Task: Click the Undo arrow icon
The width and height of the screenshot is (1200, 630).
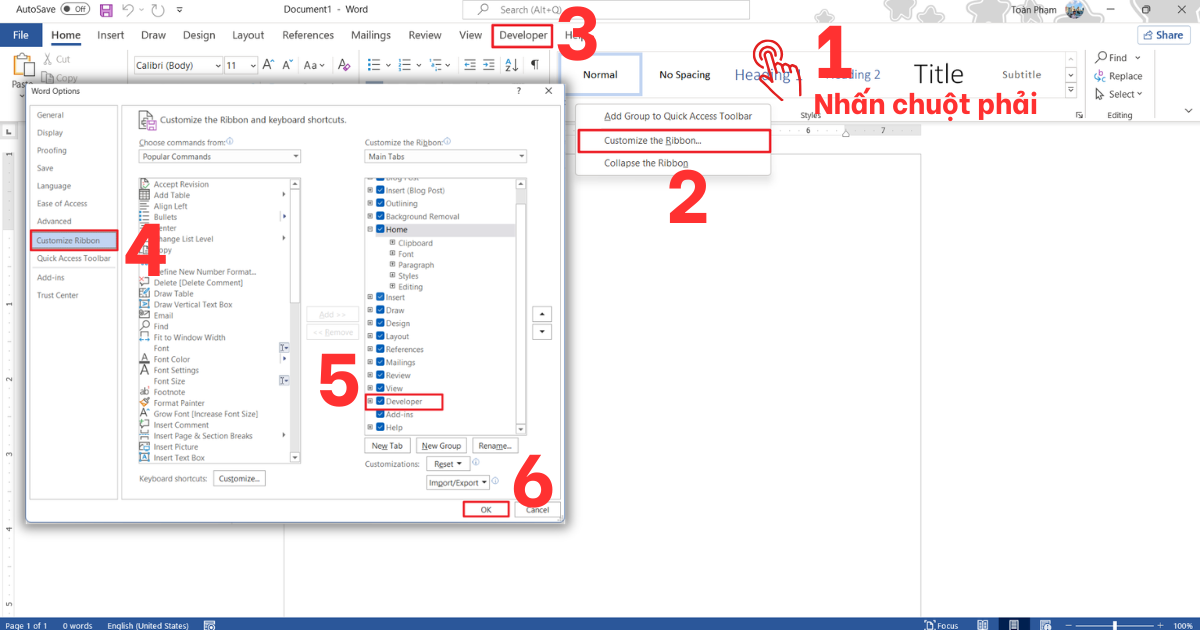Action: pyautogui.click(x=129, y=9)
